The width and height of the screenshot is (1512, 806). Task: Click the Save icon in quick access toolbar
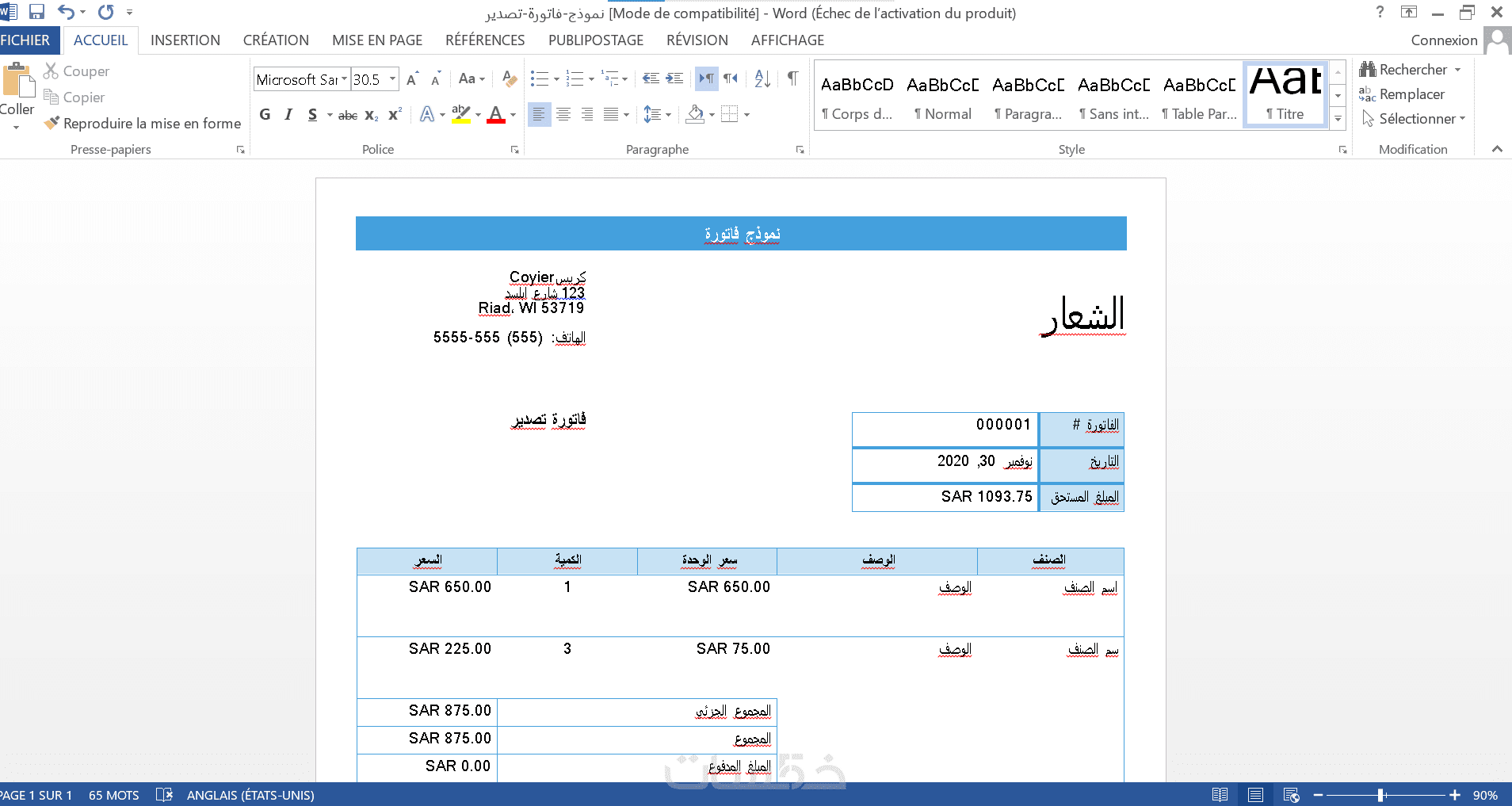(x=36, y=12)
